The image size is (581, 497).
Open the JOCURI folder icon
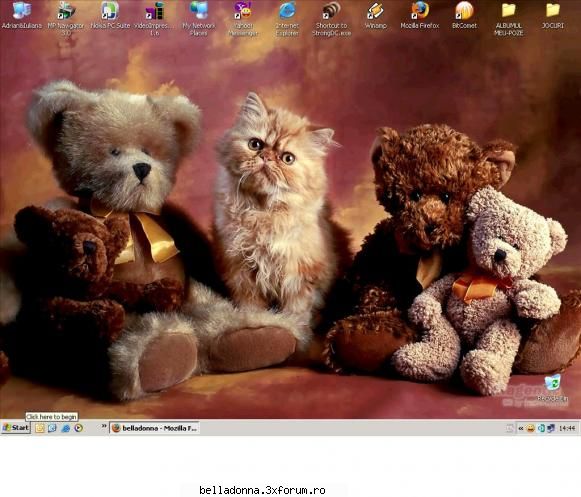point(552,15)
